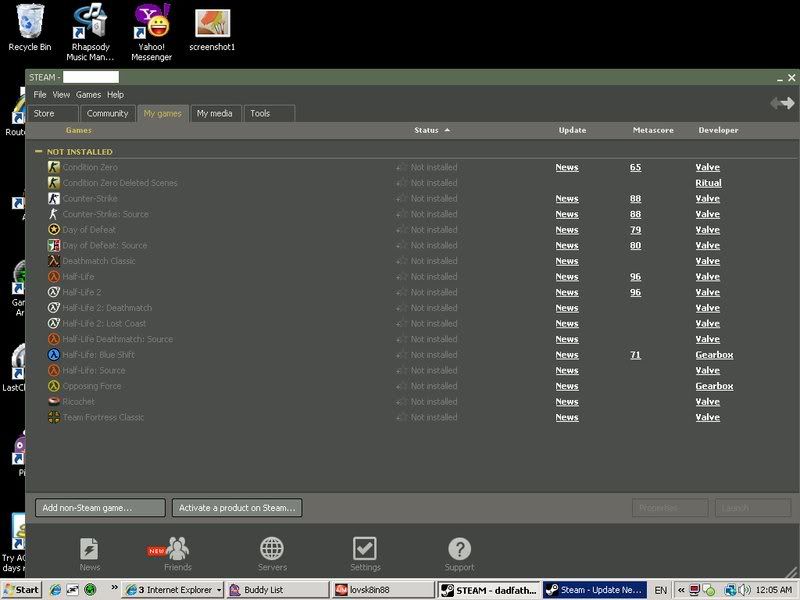Click the blue Half-Life: Blue Shift icon
800x600 pixels.
coord(54,355)
